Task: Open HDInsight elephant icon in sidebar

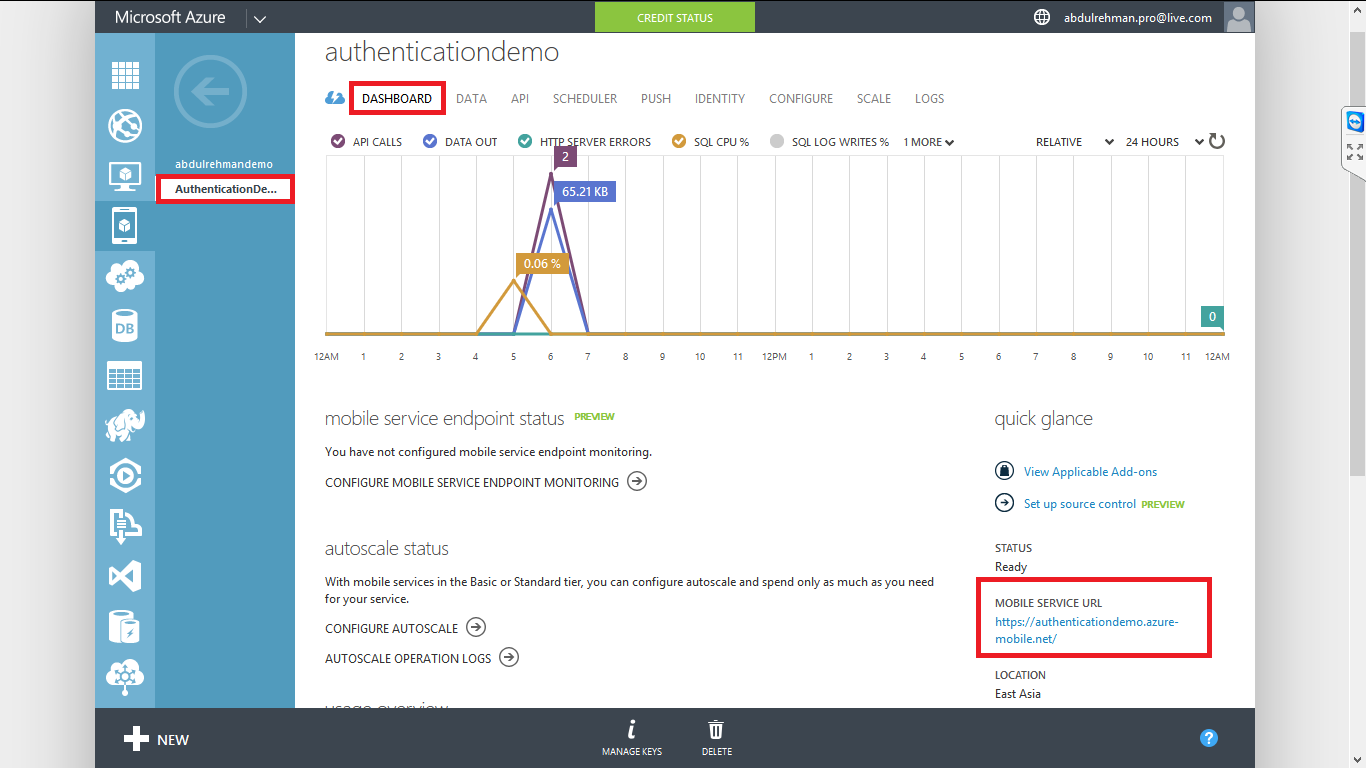Action: 125,425
